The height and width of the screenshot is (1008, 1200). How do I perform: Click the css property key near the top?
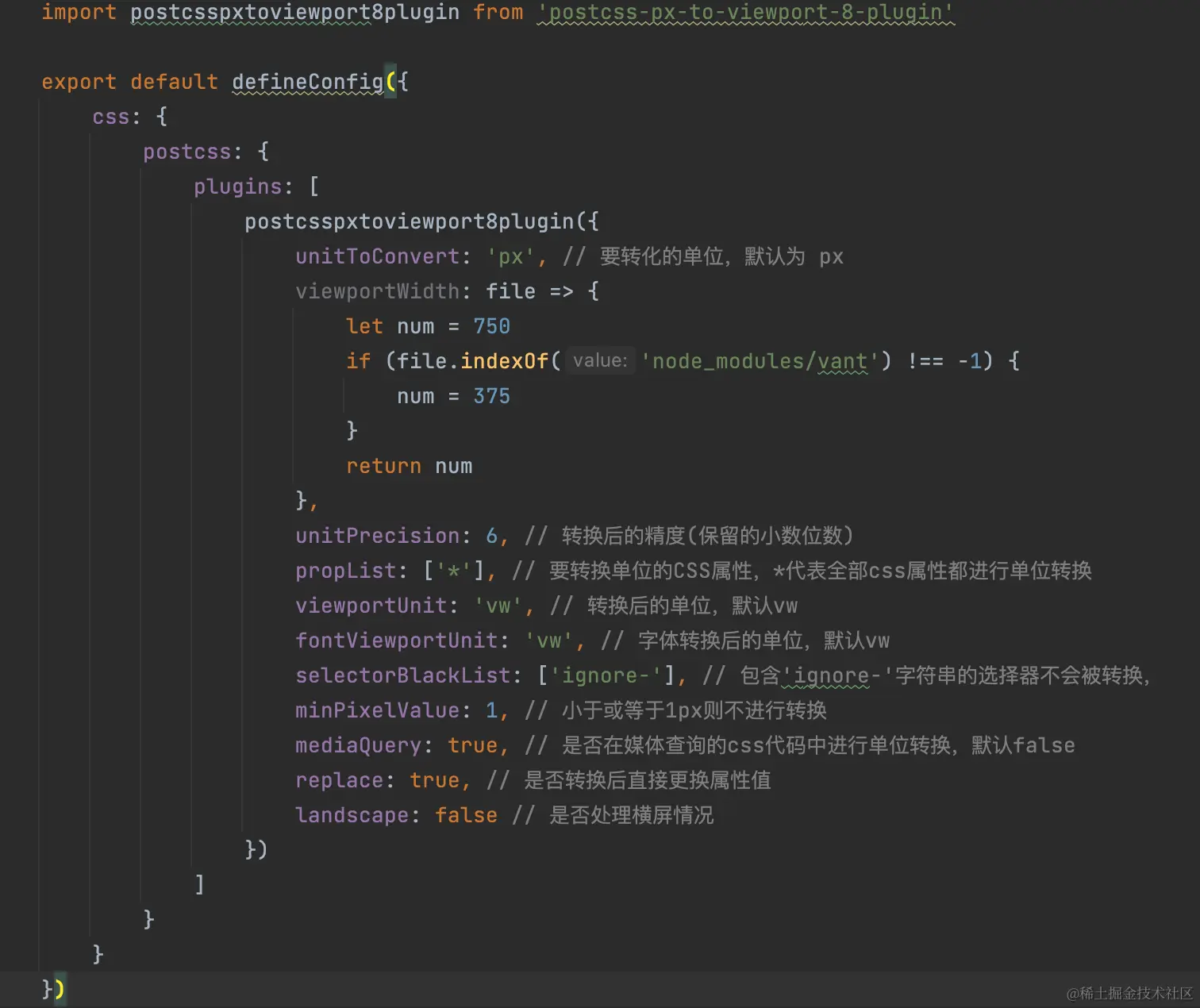(111, 117)
